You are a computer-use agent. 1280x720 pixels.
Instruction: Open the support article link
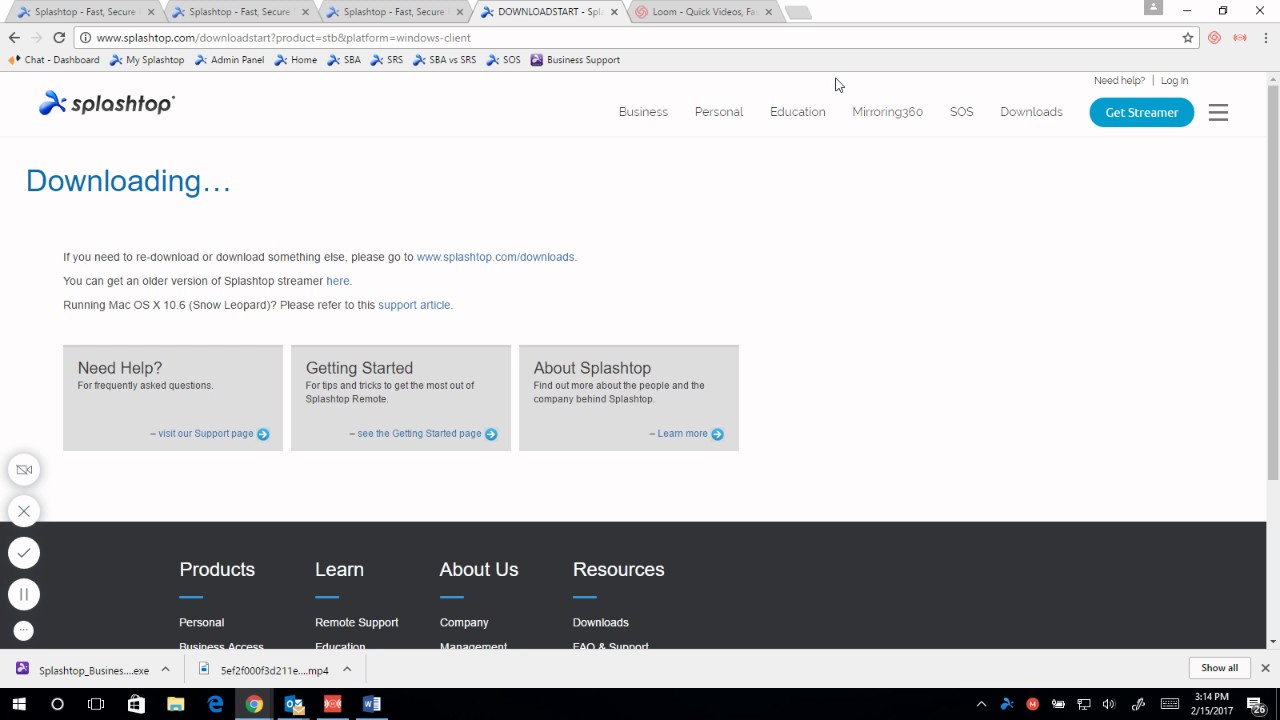pos(414,305)
